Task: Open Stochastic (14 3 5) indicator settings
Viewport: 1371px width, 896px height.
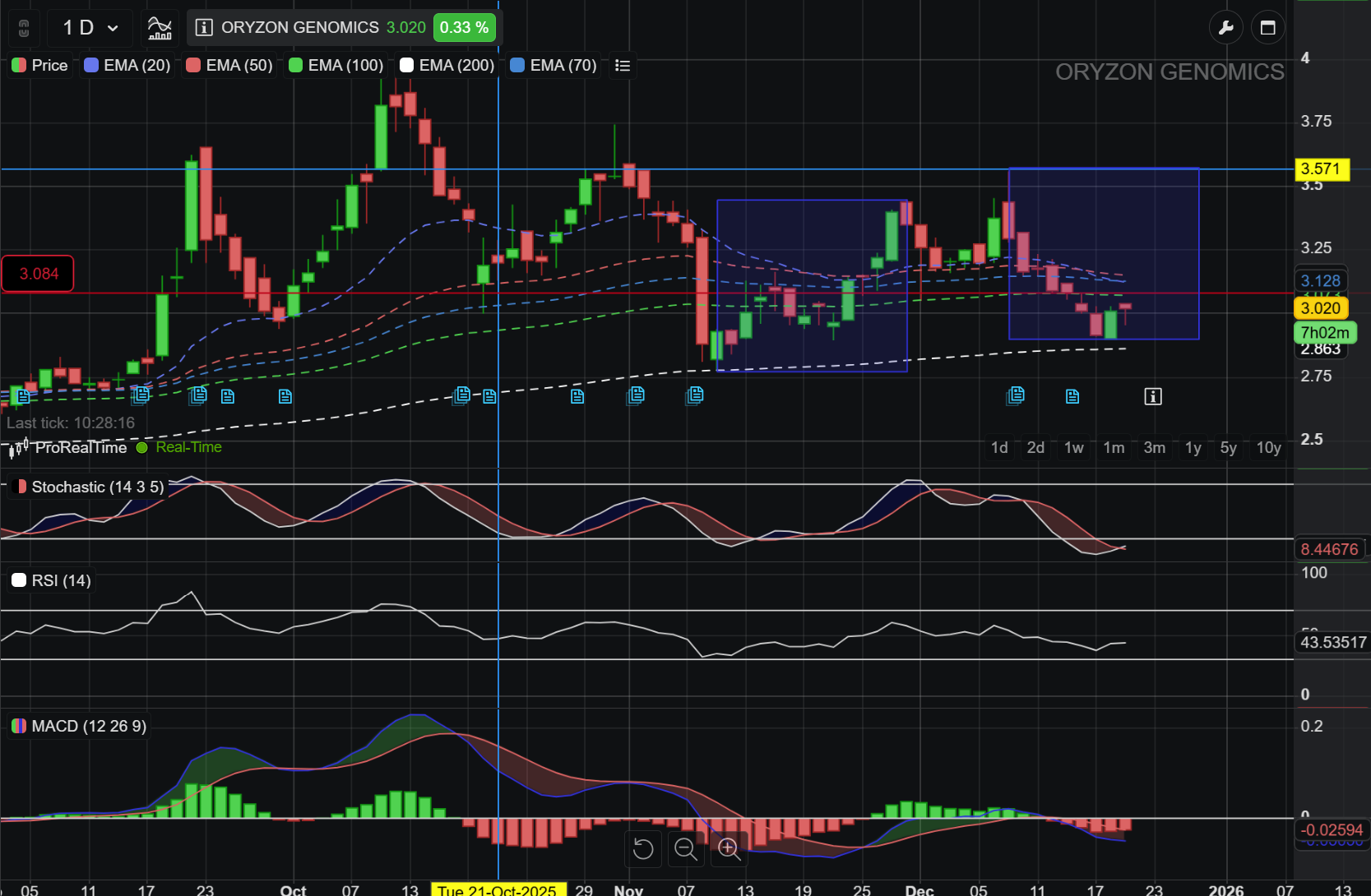Action: [89, 487]
